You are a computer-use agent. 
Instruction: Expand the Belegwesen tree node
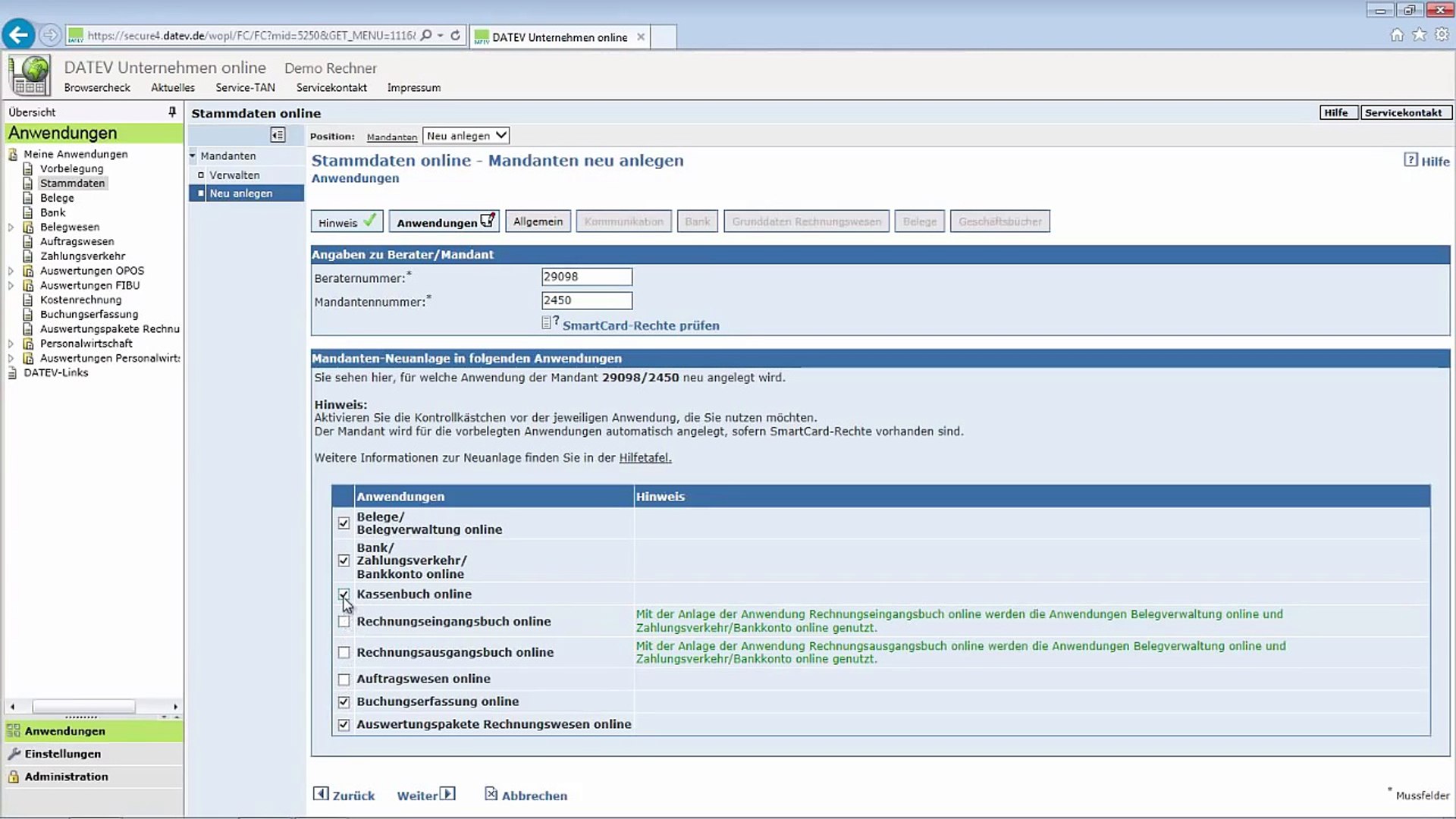click(11, 227)
